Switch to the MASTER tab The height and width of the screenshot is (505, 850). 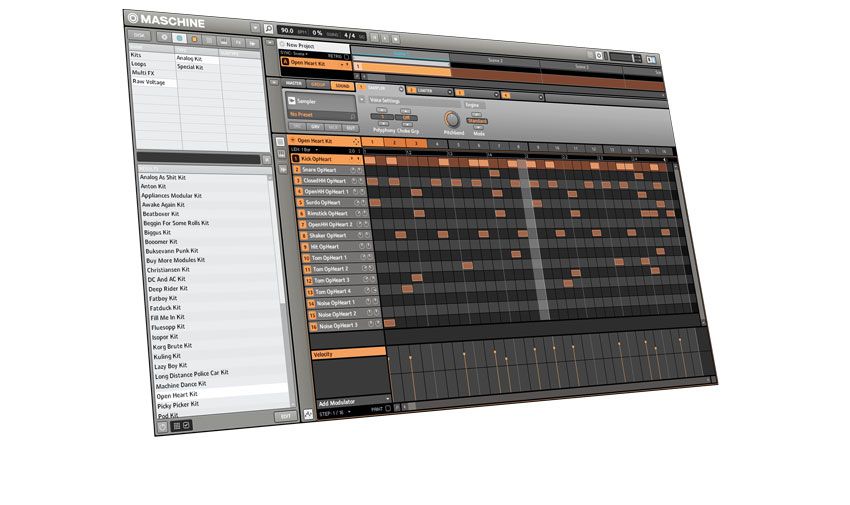click(x=294, y=83)
